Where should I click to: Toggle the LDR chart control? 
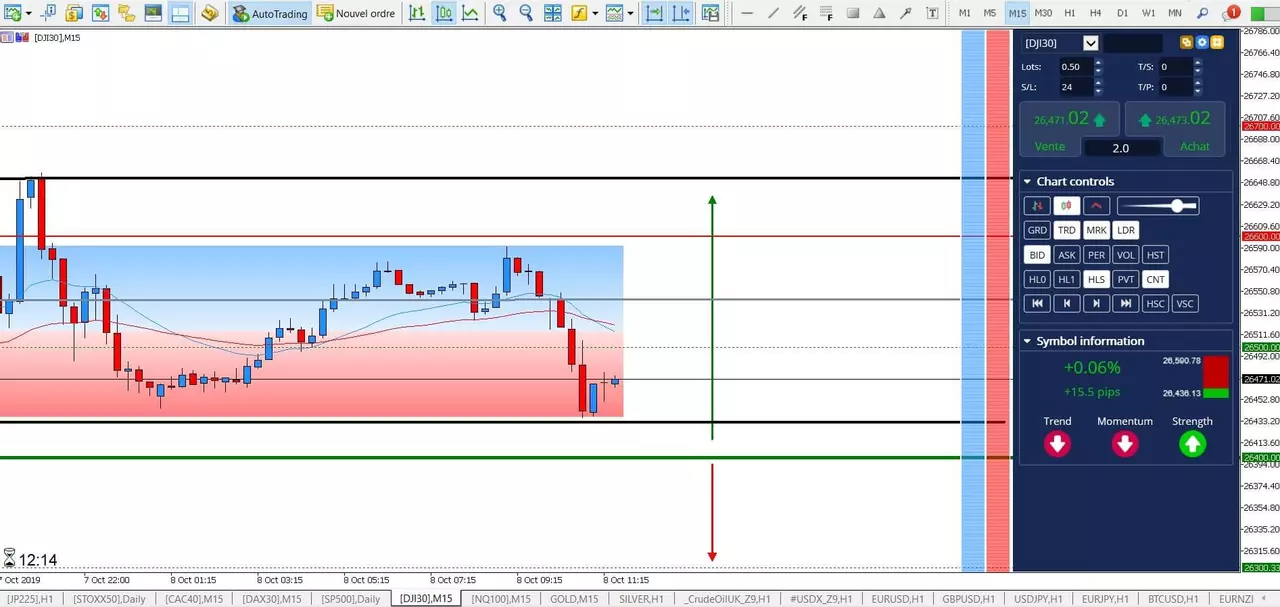coord(1126,230)
